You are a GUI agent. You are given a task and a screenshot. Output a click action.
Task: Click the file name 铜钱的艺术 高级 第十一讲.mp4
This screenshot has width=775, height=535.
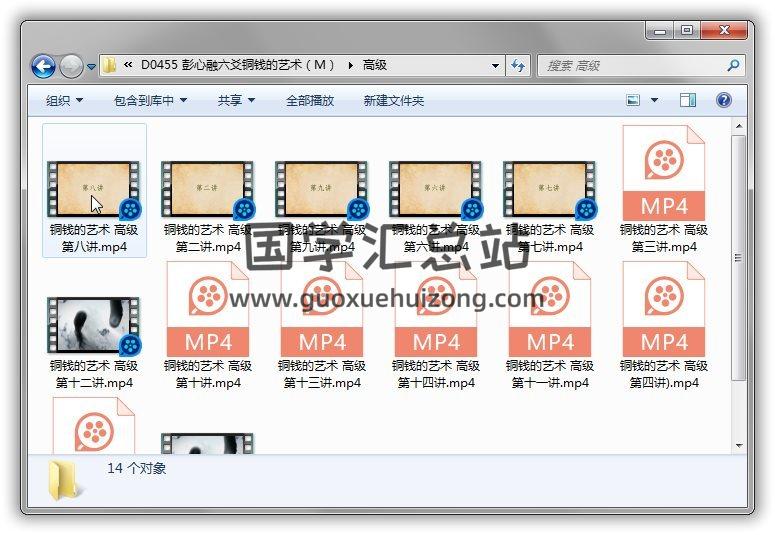click(x=550, y=374)
